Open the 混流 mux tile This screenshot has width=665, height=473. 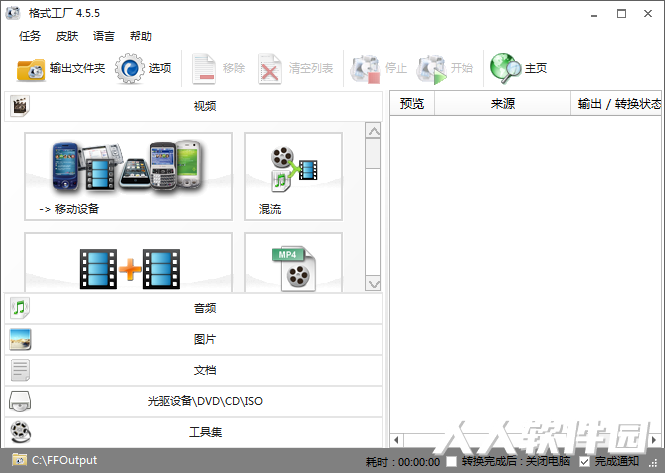click(293, 176)
